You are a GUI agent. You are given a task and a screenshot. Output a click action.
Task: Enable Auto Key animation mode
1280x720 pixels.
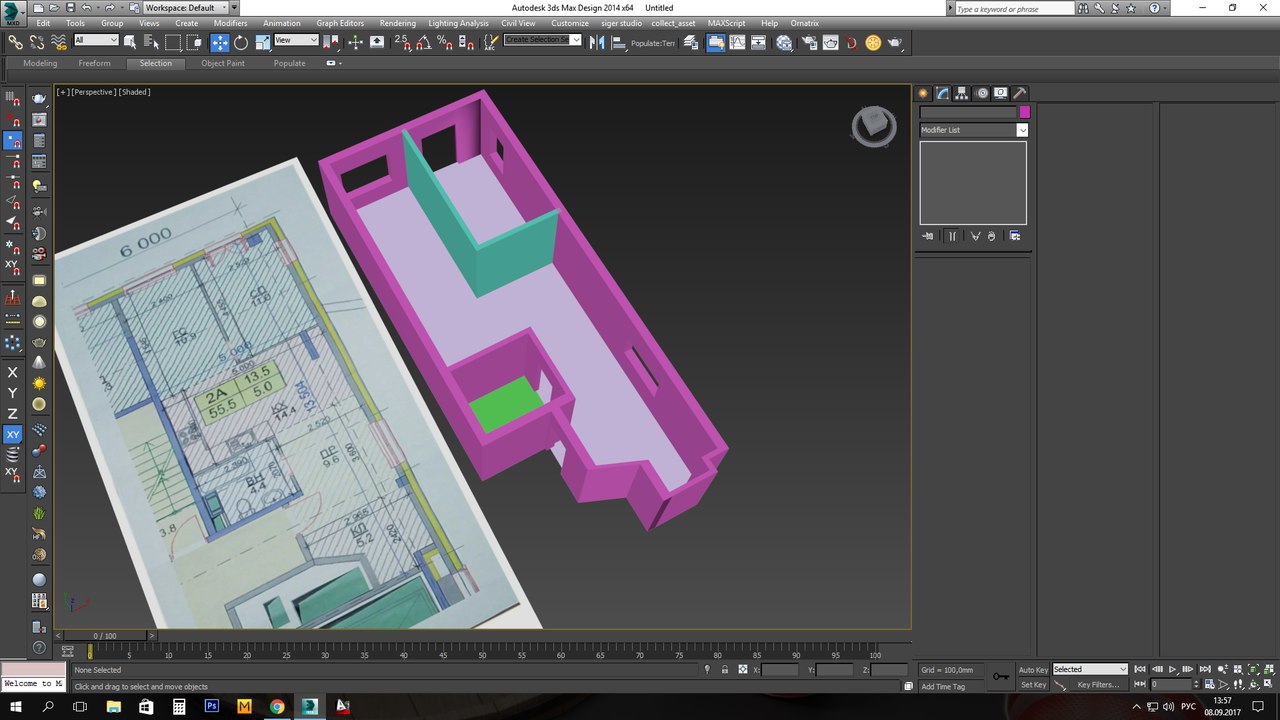point(1033,670)
